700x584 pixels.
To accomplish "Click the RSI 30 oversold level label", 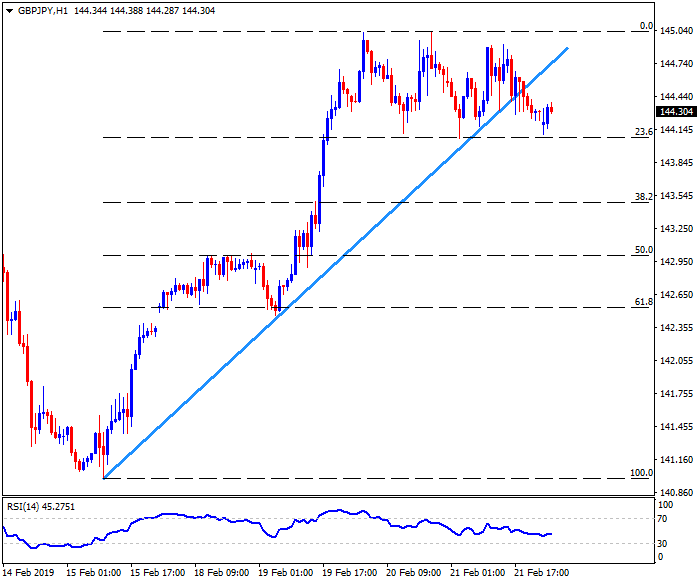I will click(x=662, y=544).
